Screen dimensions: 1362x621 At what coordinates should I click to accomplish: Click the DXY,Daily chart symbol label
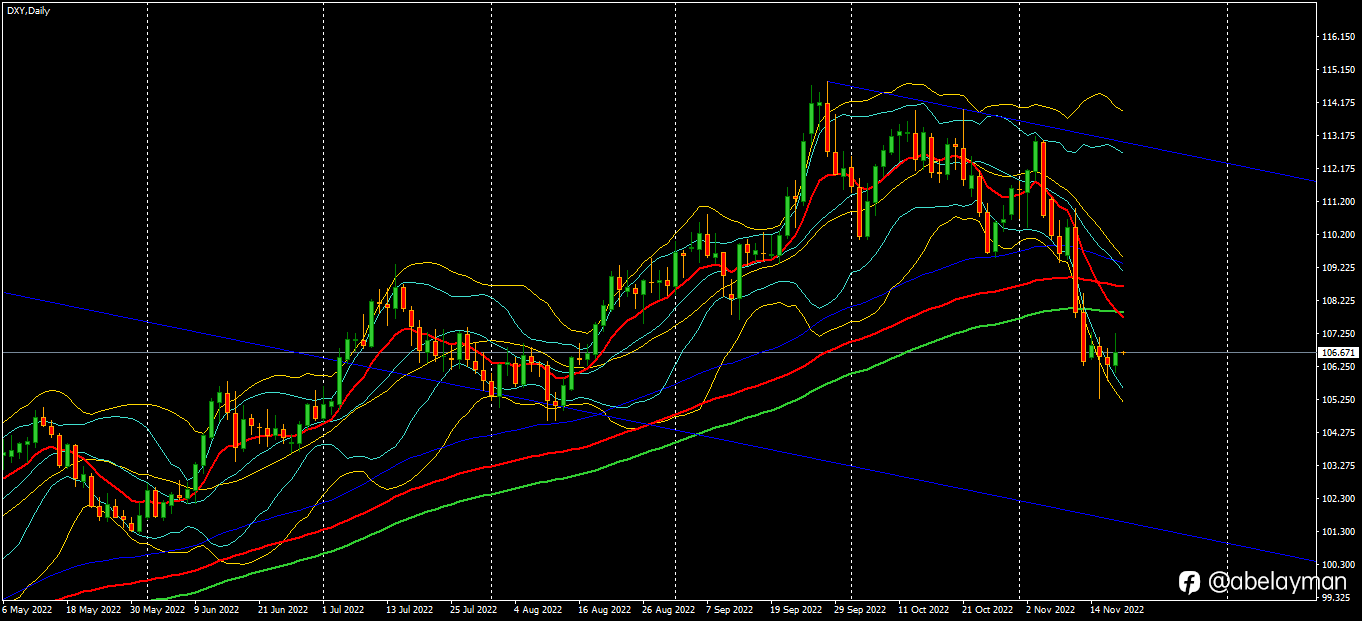pyautogui.click(x=27, y=11)
